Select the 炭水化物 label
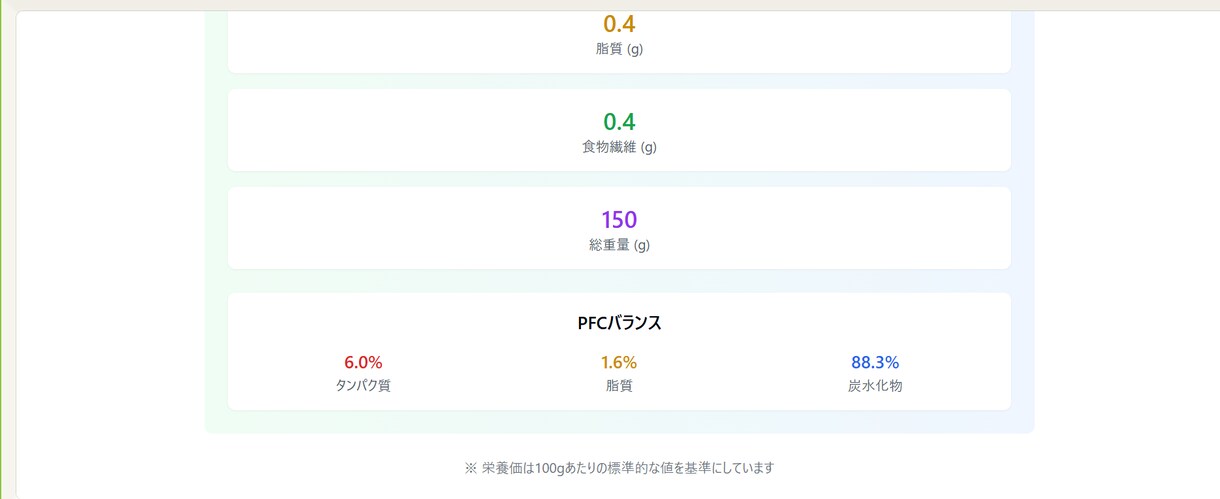The height and width of the screenshot is (499, 1220). [875, 385]
